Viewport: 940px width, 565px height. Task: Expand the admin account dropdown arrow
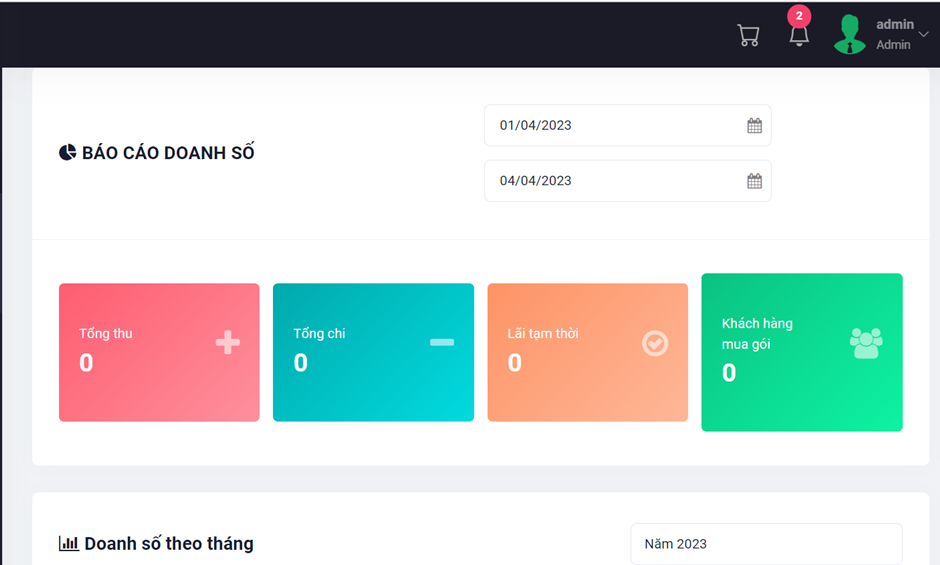tap(923, 35)
